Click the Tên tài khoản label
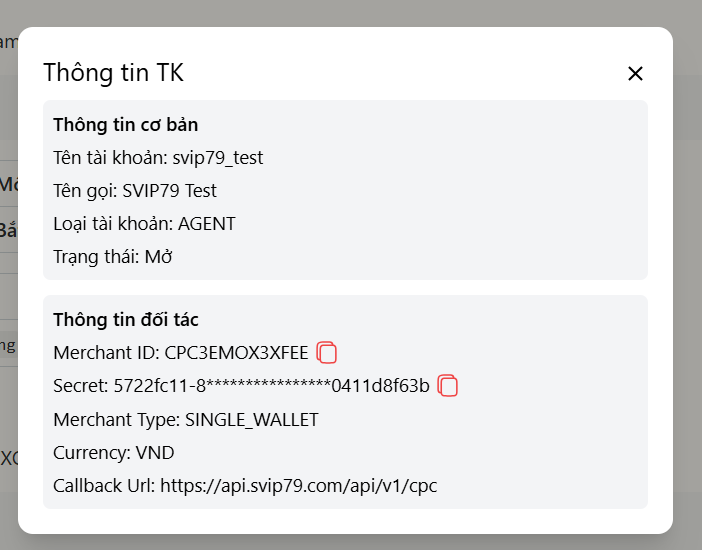Screen dimensions: 702x550 point(111,158)
